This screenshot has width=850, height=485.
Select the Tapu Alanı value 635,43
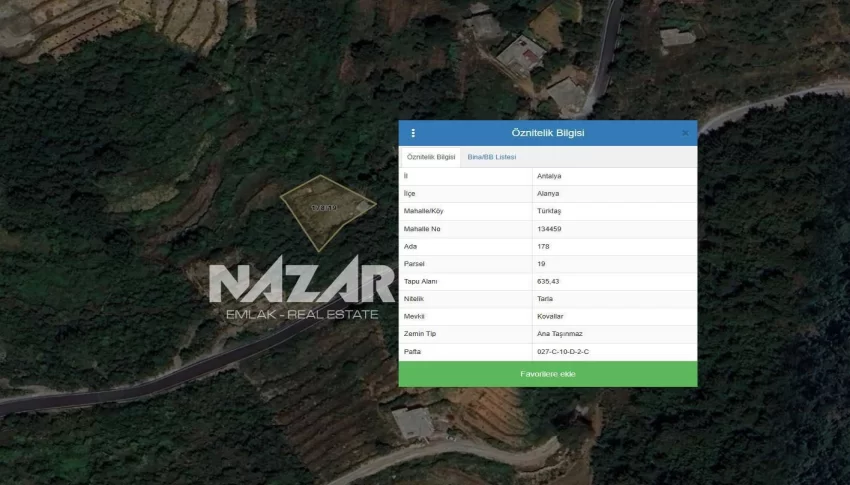pos(549,281)
